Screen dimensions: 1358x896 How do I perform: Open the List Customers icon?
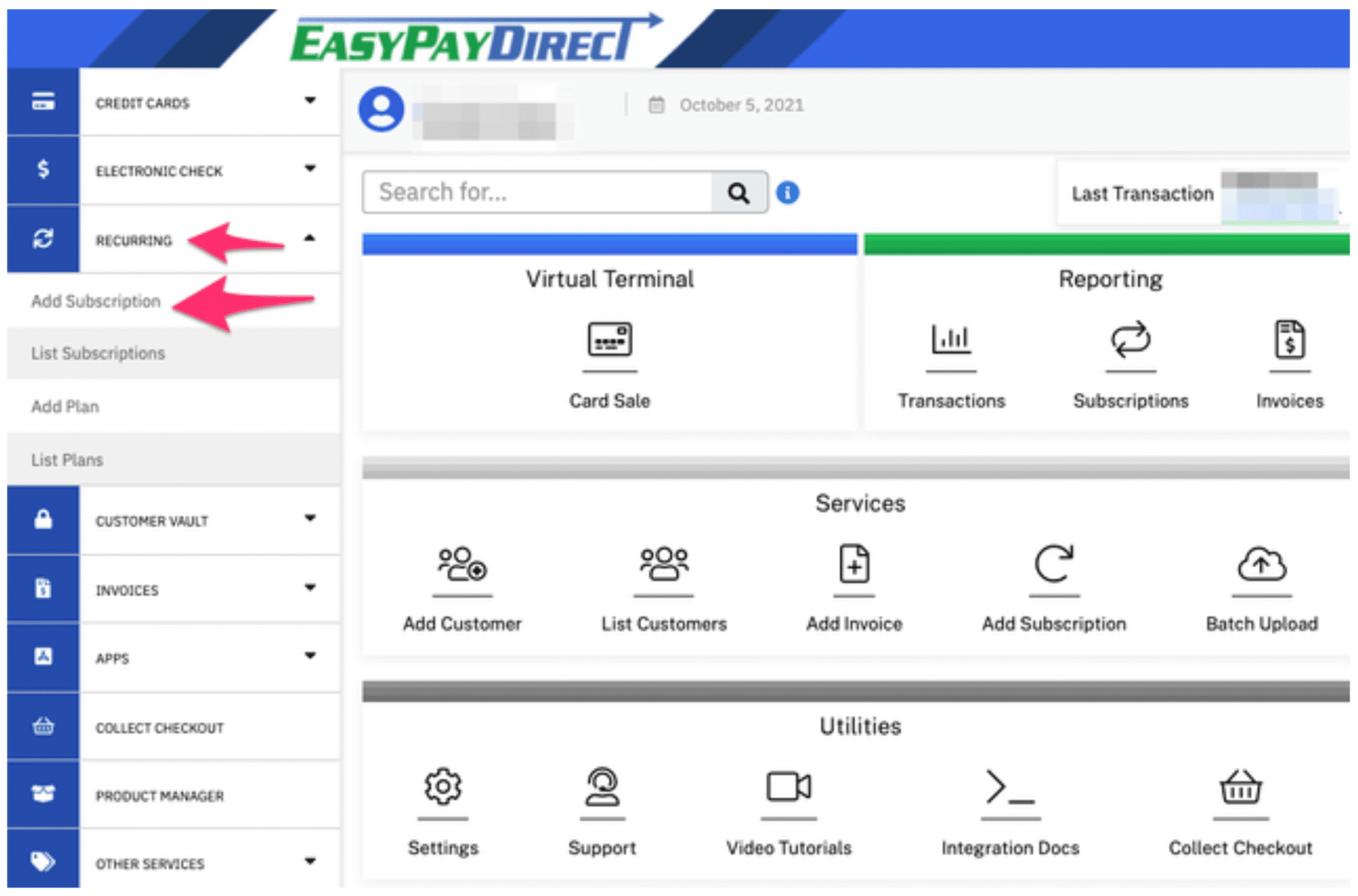(664, 564)
